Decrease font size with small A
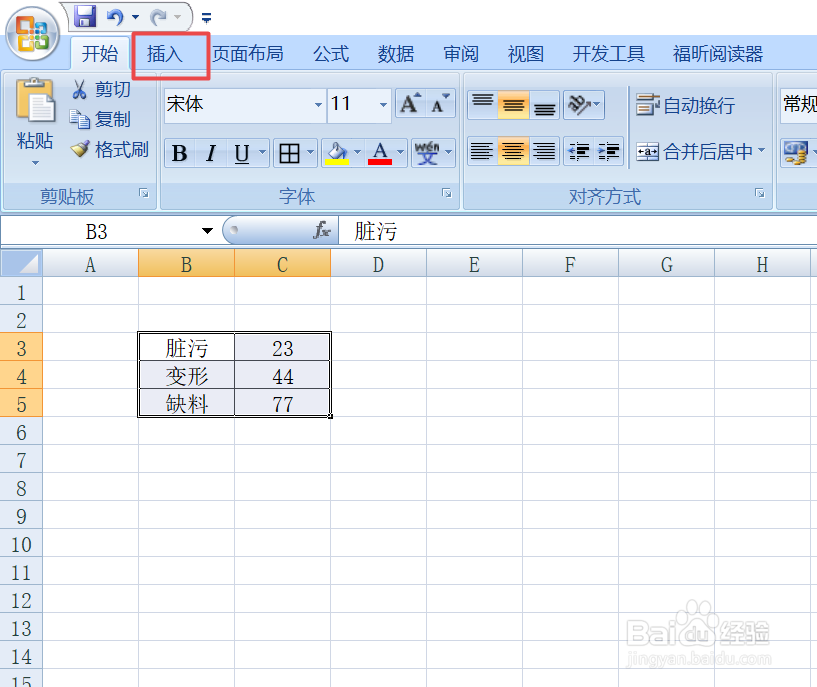The image size is (817, 687). (440, 103)
